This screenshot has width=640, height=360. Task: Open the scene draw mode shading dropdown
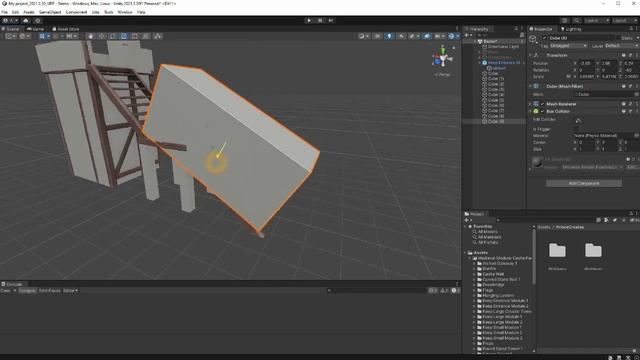click(363, 36)
